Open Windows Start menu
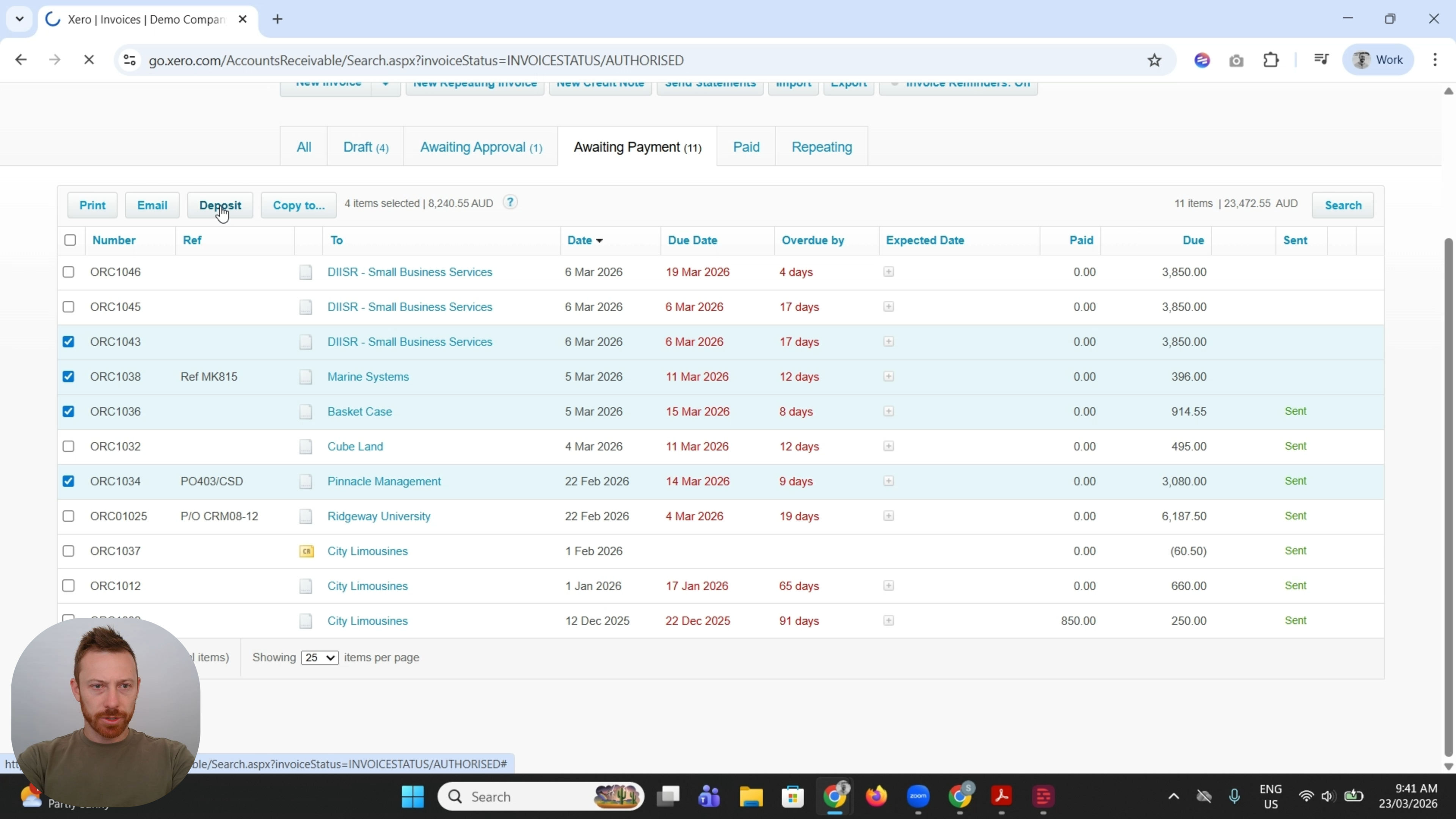The image size is (1456, 819). (x=413, y=796)
